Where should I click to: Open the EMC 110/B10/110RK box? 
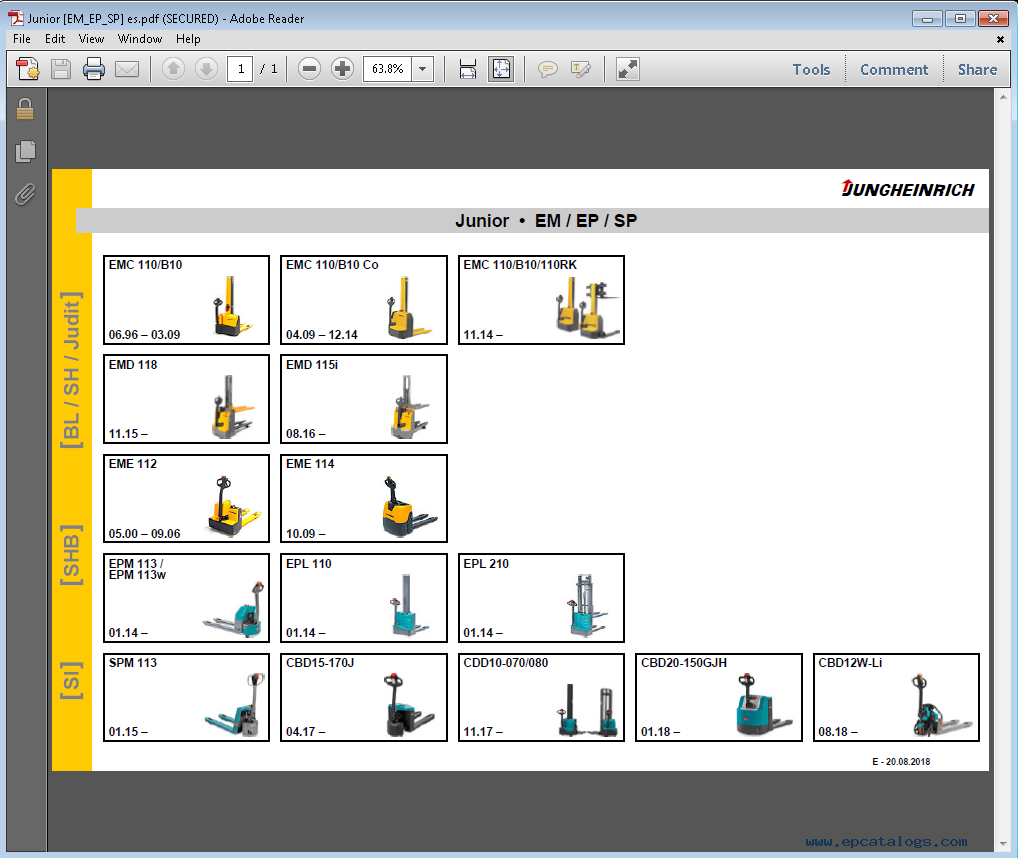click(x=541, y=300)
